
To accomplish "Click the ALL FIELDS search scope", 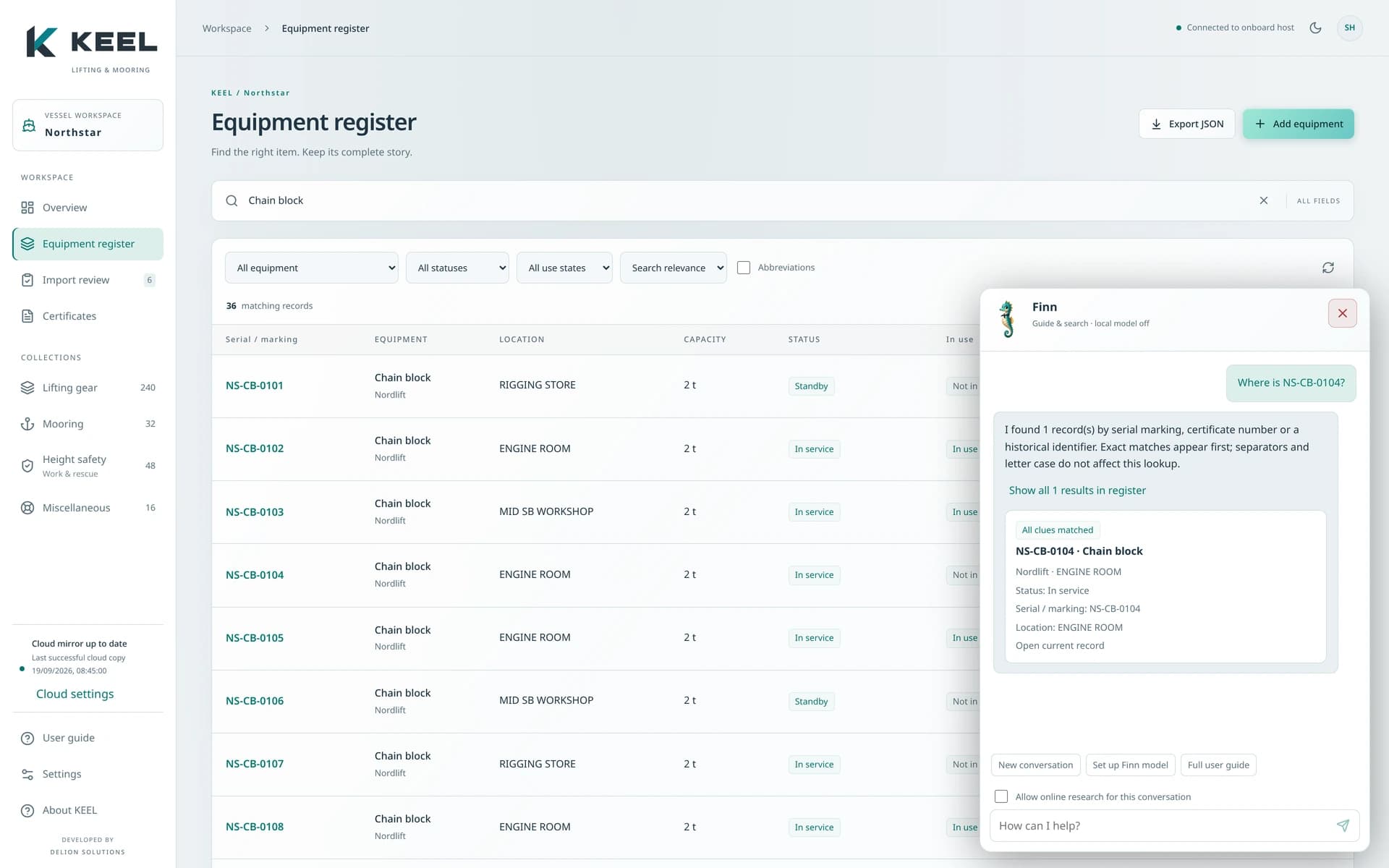I will 1318,201.
